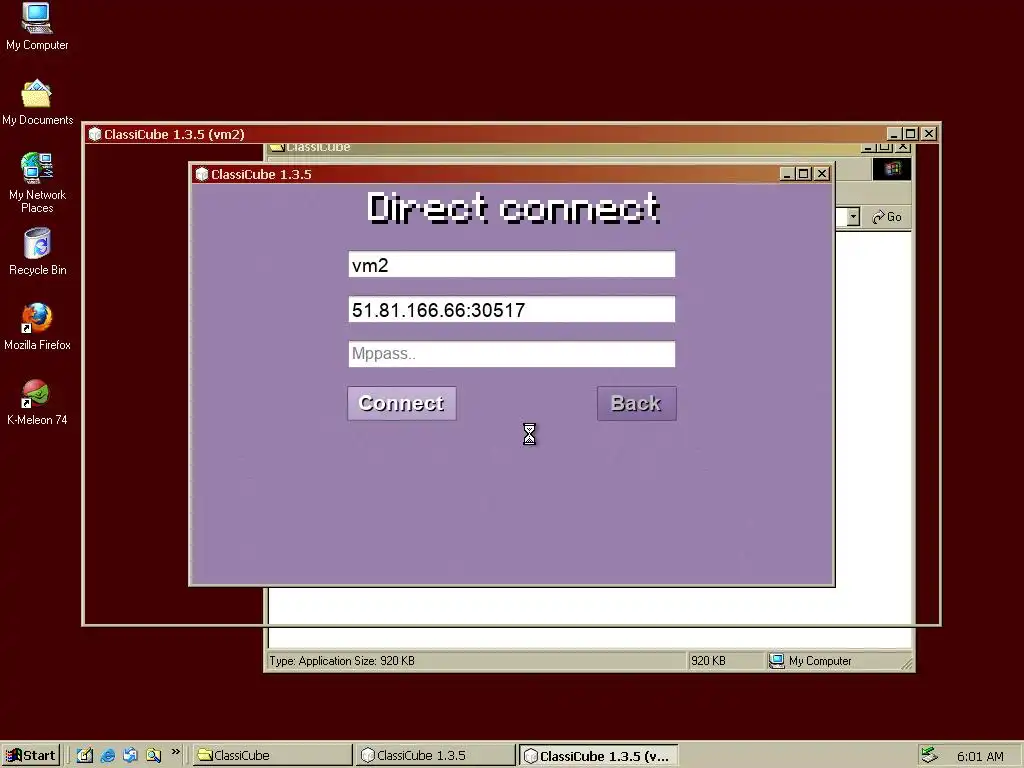Image resolution: width=1024 pixels, height=768 pixels.
Task: Click the server address field 51.81.166.66:30517
Action: (x=511, y=310)
